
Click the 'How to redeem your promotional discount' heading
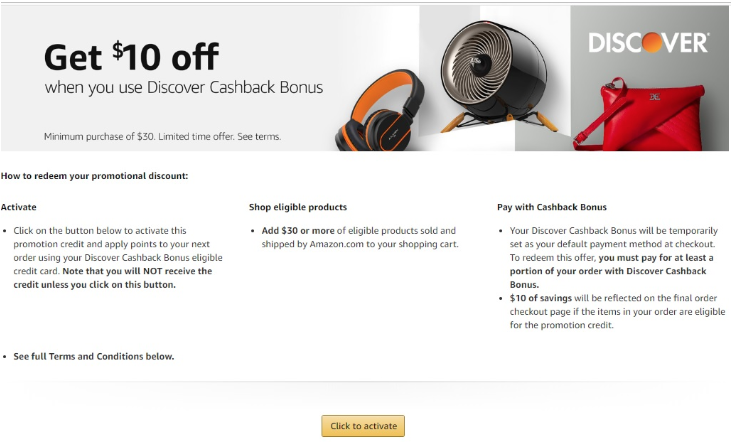pyautogui.click(x=94, y=176)
